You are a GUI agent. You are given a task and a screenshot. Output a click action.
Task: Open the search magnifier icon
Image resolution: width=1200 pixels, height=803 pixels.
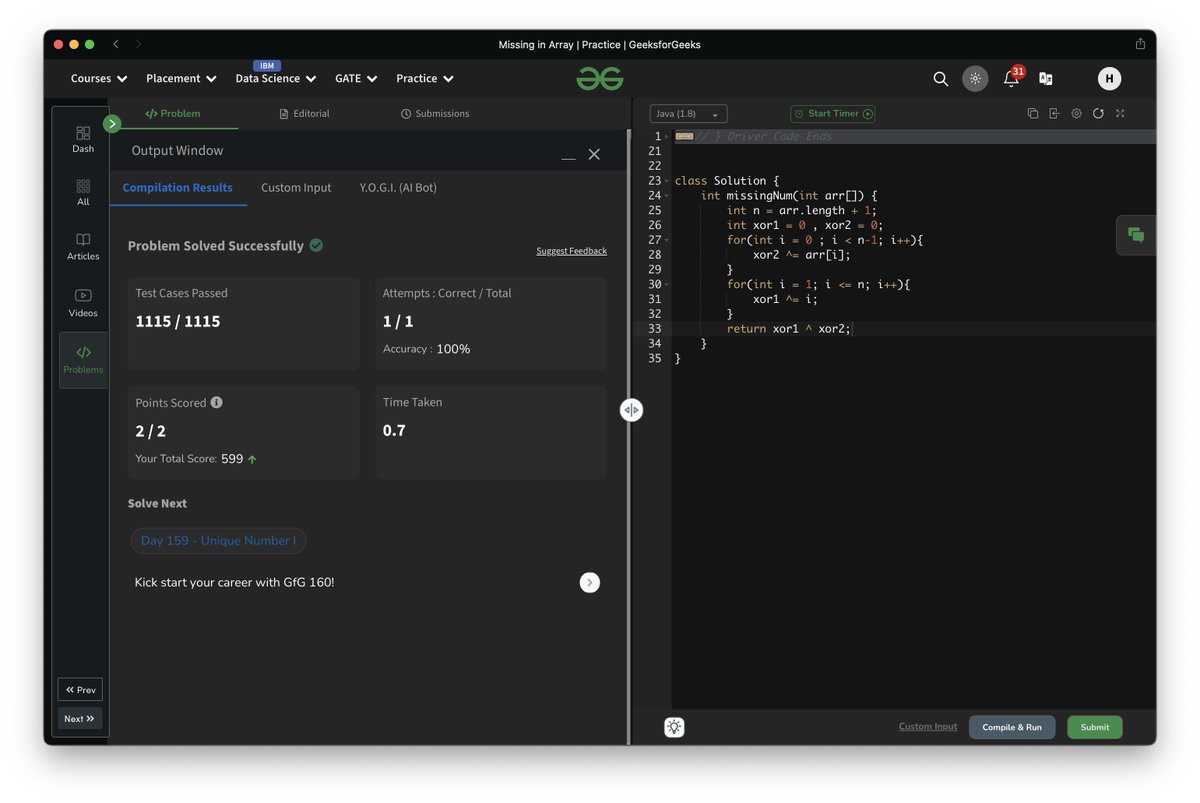(940, 78)
